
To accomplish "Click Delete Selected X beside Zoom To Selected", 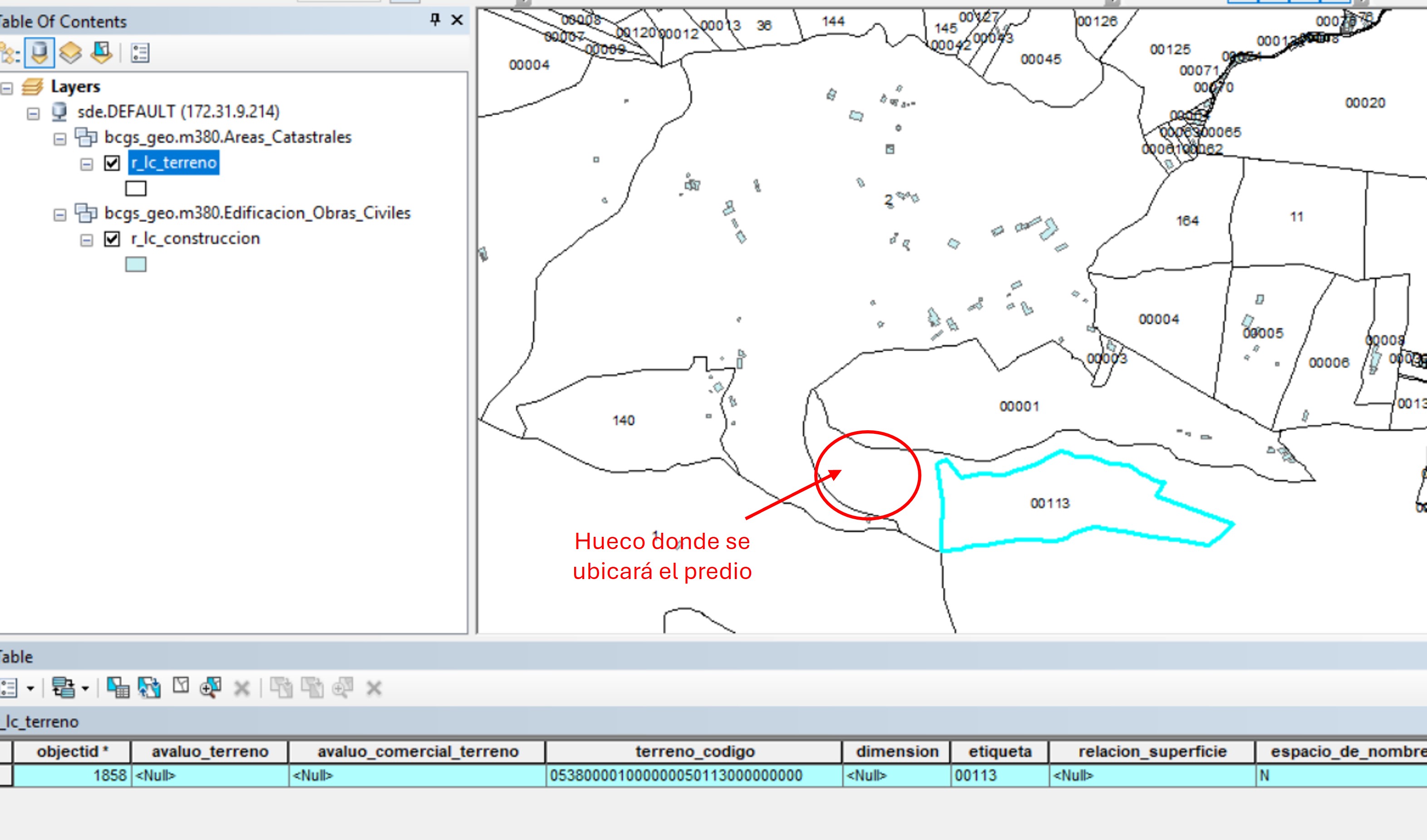I will (242, 689).
